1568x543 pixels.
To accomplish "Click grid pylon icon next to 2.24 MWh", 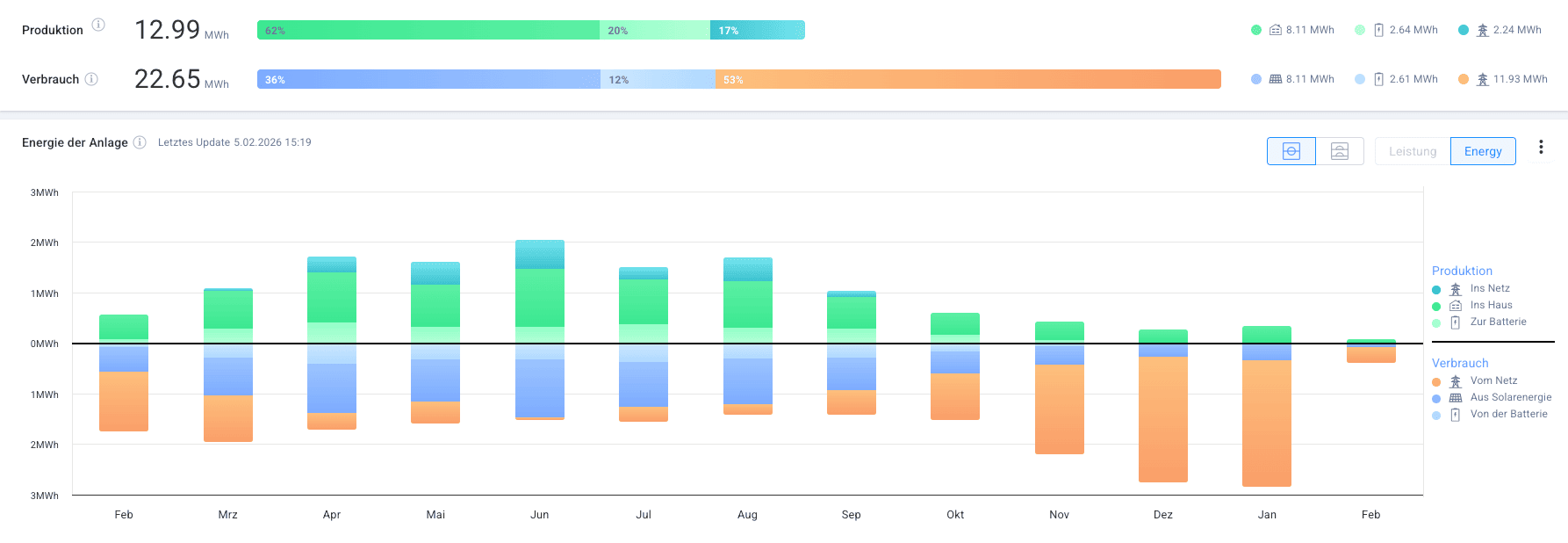I will tap(1482, 30).
